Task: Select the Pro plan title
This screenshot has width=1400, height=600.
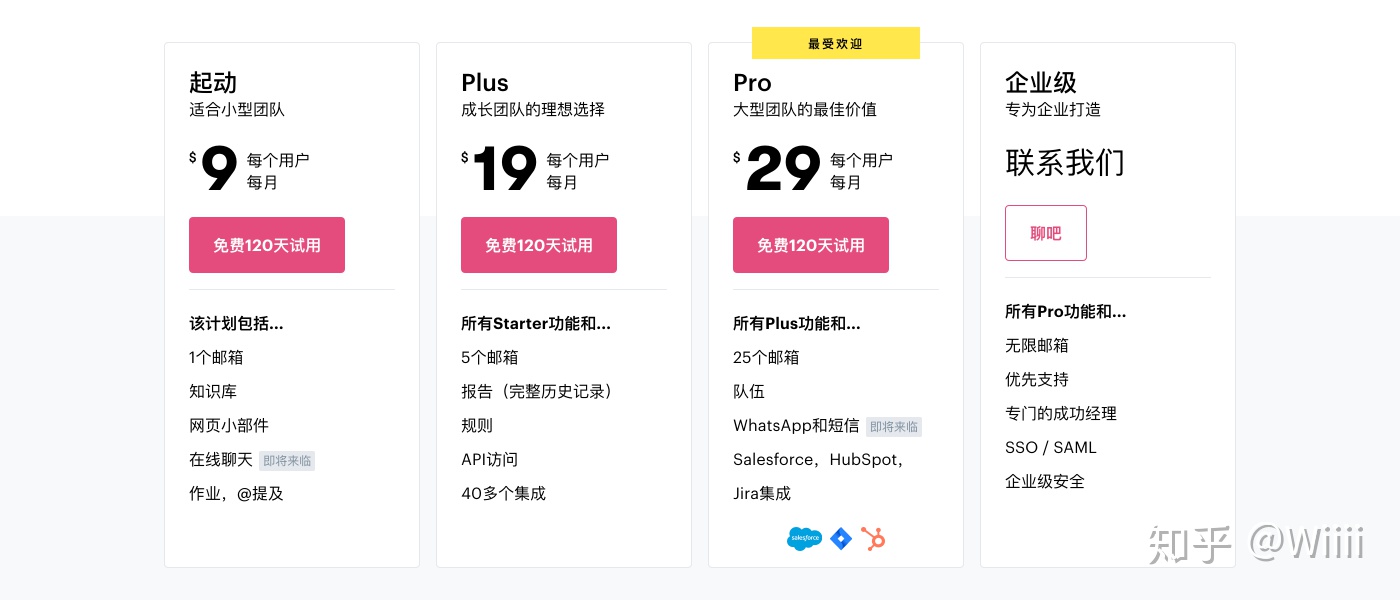Action: click(753, 82)
